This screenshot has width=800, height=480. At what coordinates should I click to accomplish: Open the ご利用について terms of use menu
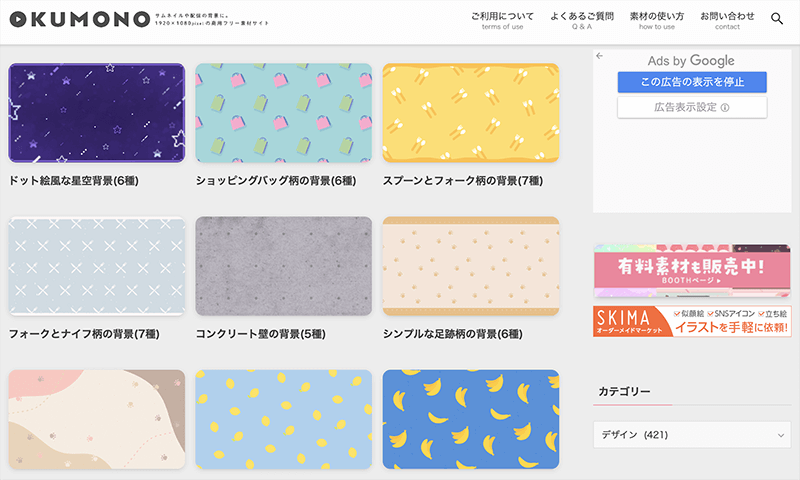point(502,20)
